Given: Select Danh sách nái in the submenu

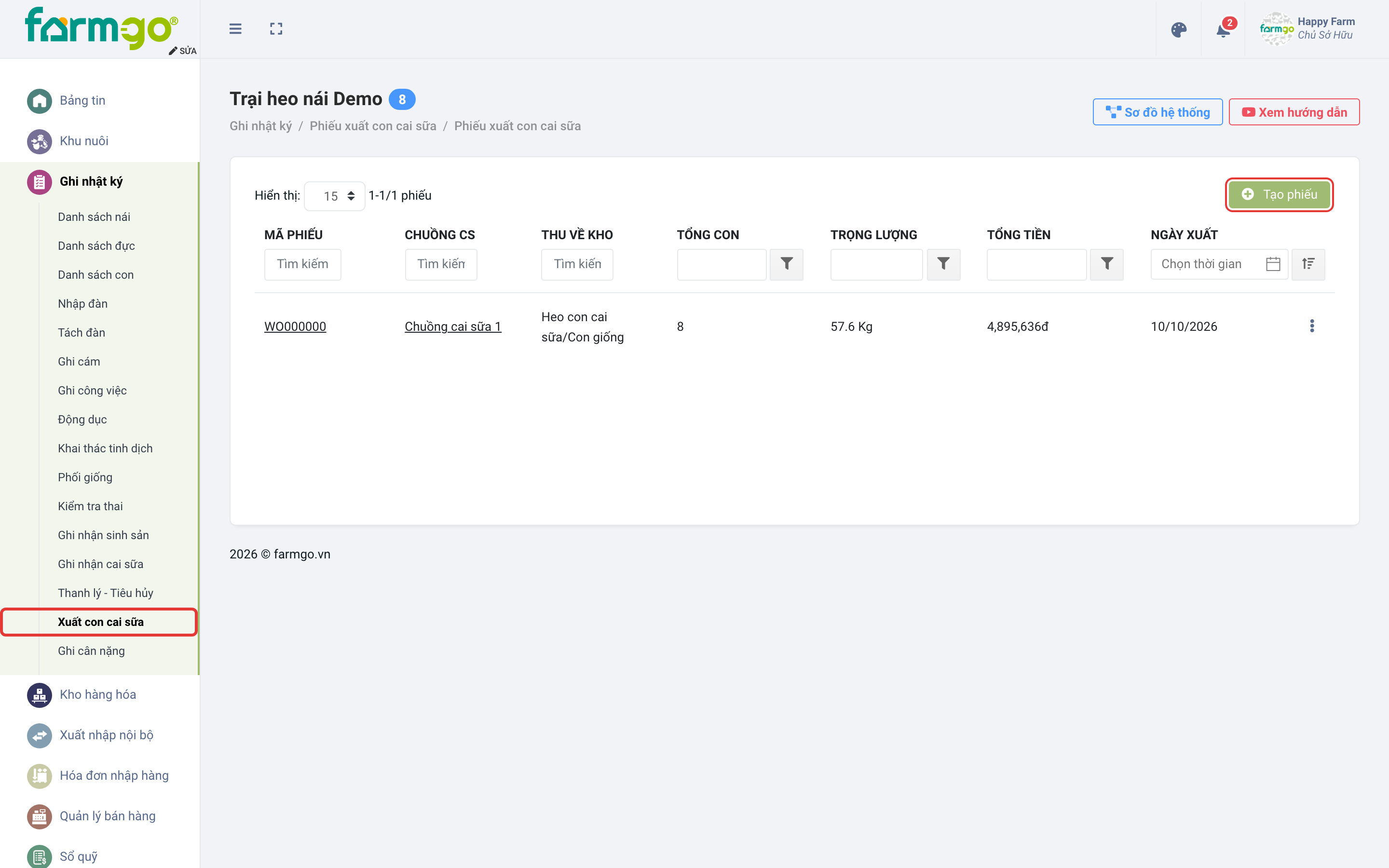Looking at the screenshot, I should [x=94, y=217].
